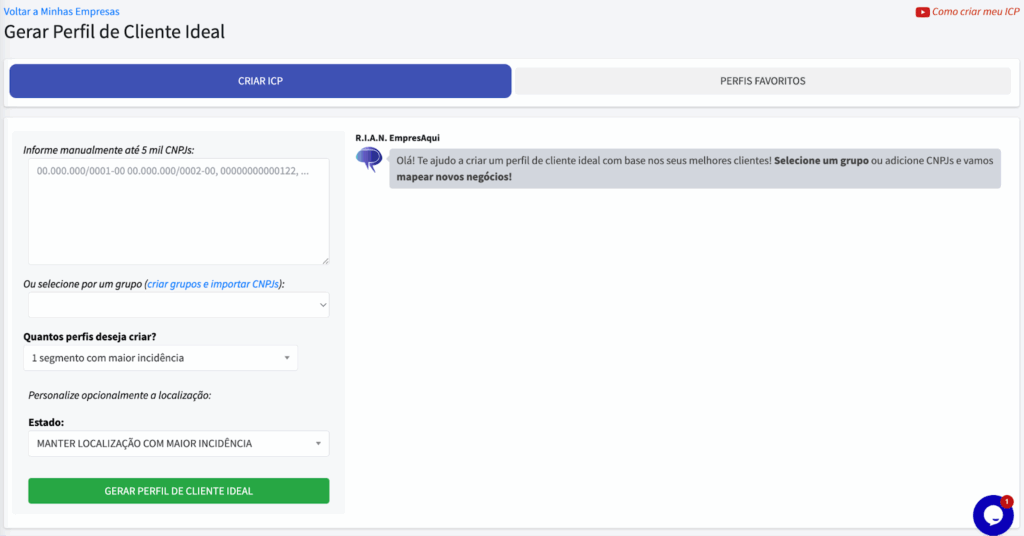
Task: Follow the 'Voltar a Minhas Empresas' link
Action: (x=61, y=11)
